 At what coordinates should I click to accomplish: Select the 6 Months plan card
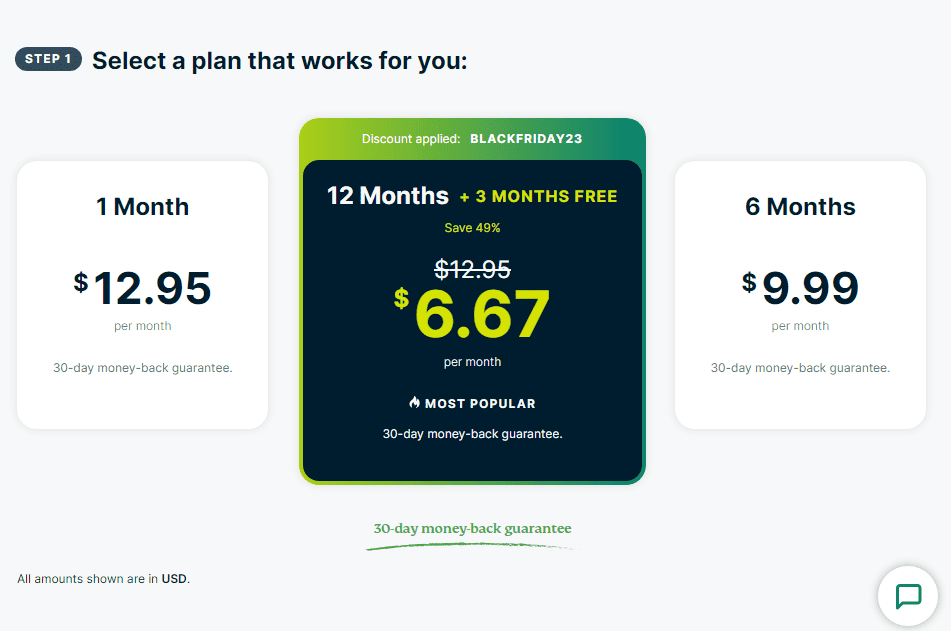click(800, 295)
